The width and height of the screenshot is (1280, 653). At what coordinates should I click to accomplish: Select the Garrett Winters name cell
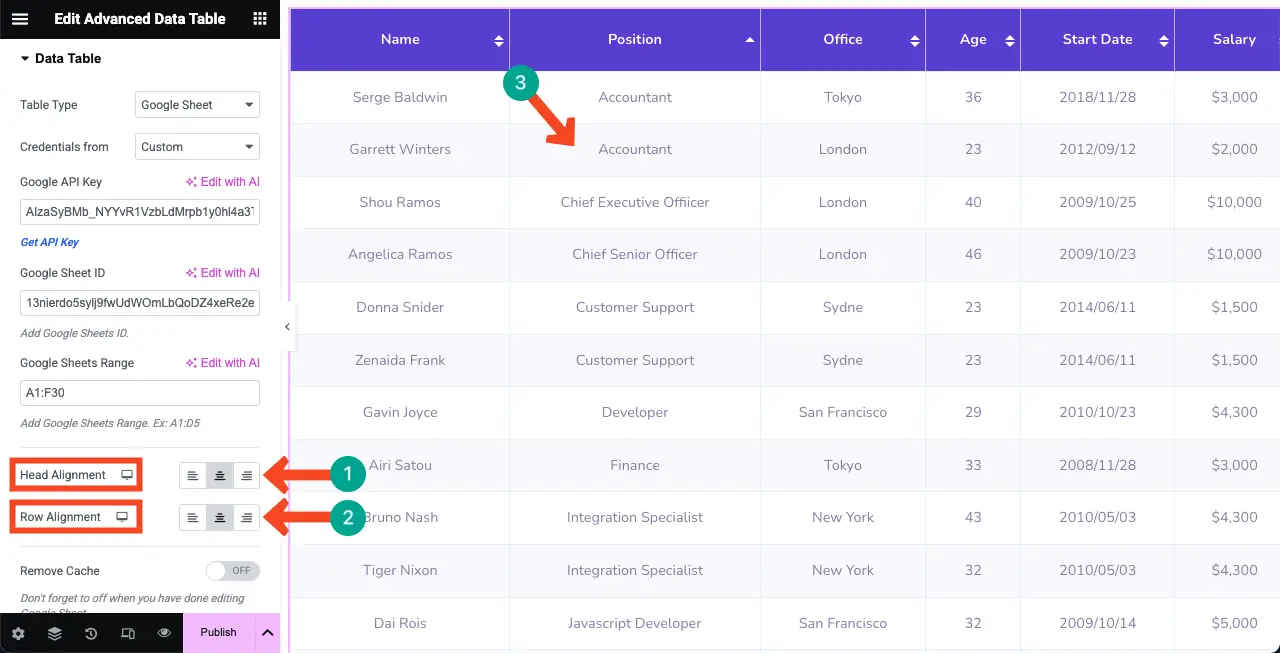coord(400,149)
